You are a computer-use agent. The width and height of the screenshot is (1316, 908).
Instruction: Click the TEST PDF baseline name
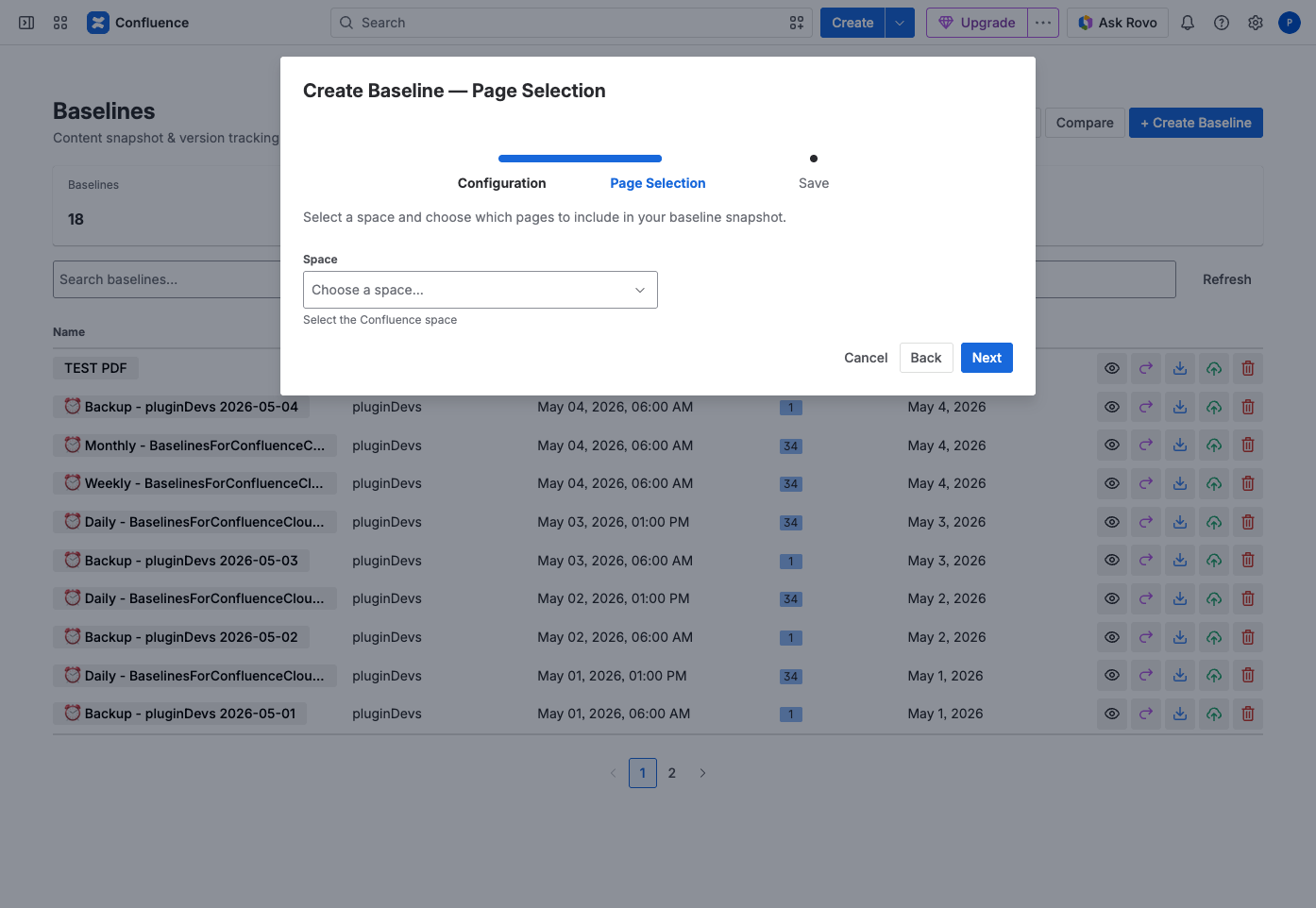(x=95, y=368)
